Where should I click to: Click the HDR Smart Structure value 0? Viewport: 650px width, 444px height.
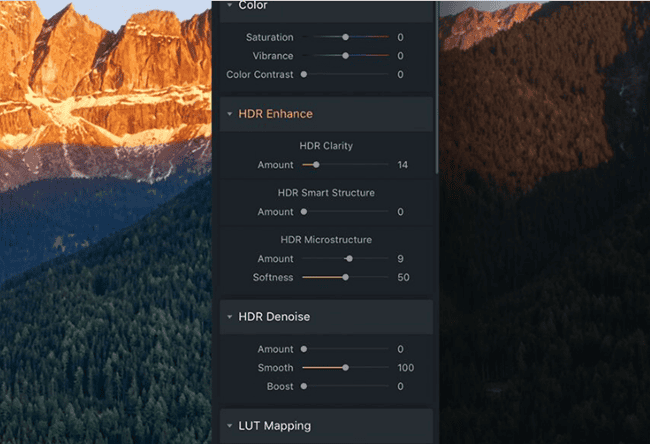click(x=400, y=212)
